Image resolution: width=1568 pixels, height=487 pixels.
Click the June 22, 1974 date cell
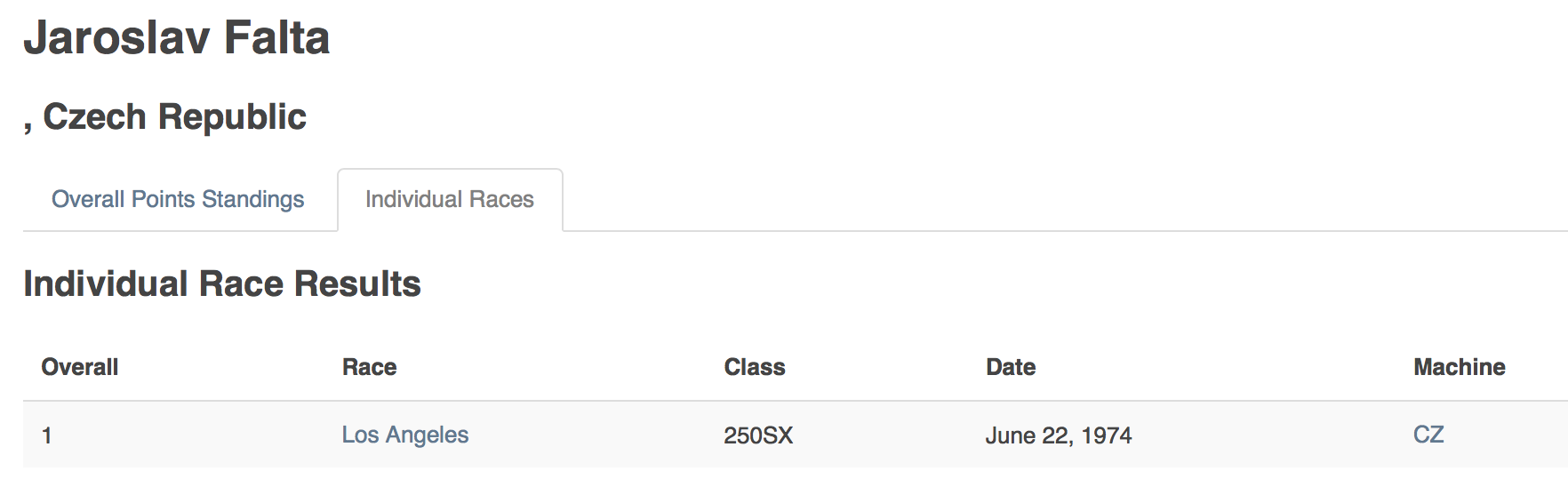tap(1059, 435)
